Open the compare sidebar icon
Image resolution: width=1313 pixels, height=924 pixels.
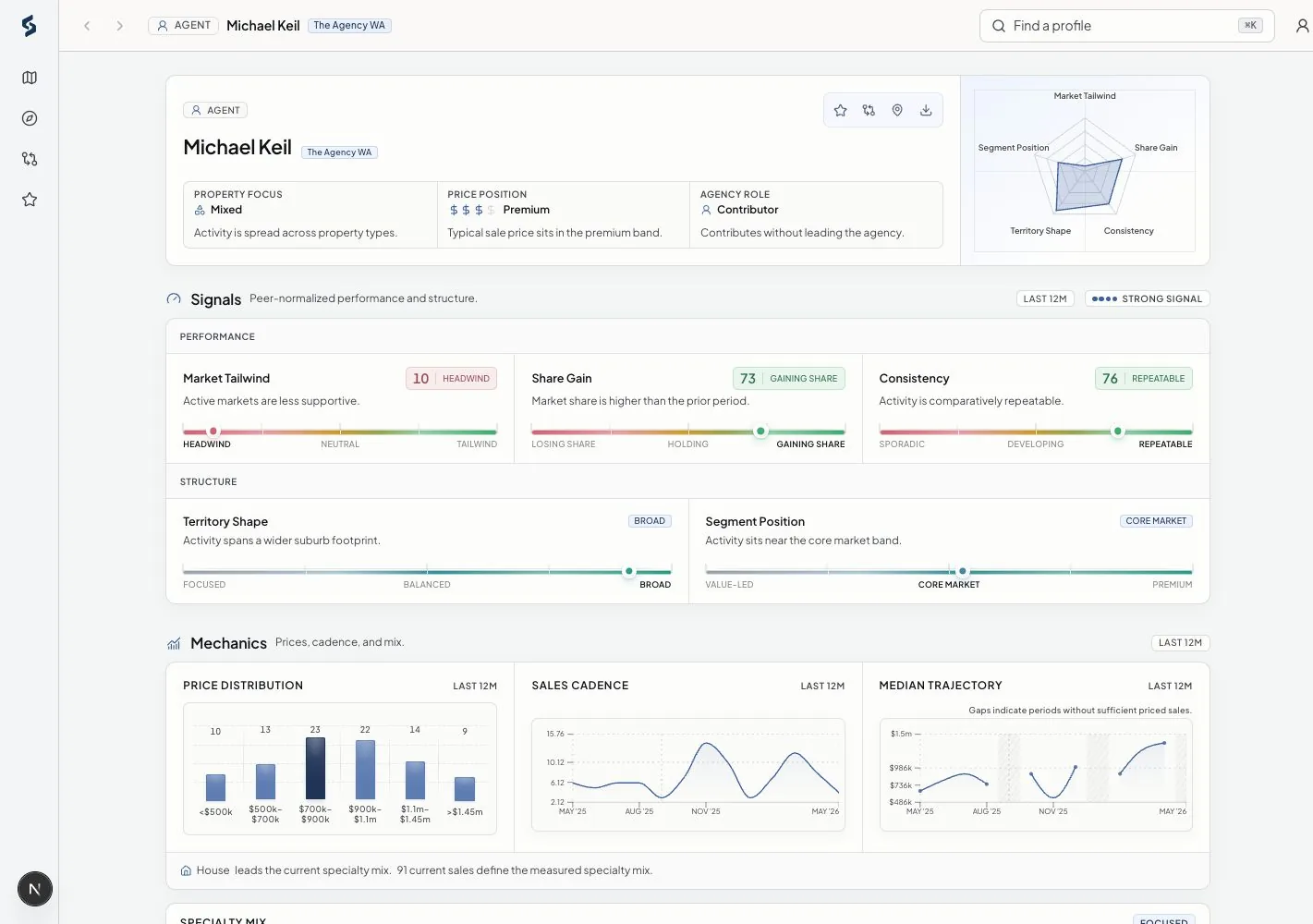click(30, 159)
